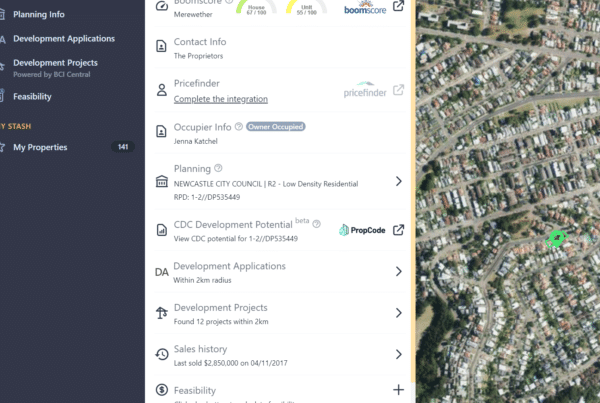Click the Pricefinder external link icon
This screenshot has width=600, height=403.
[x=398, y=90]
